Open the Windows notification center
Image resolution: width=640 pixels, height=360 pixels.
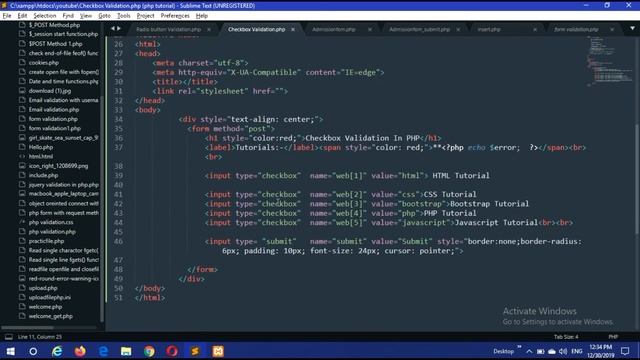coord(625,351)
